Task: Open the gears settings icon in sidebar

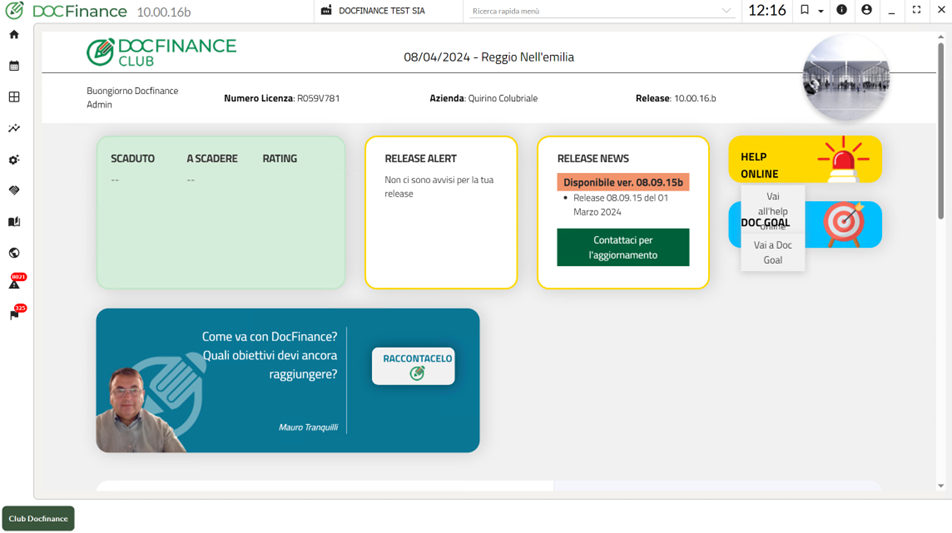Action: tap(14, 160)
